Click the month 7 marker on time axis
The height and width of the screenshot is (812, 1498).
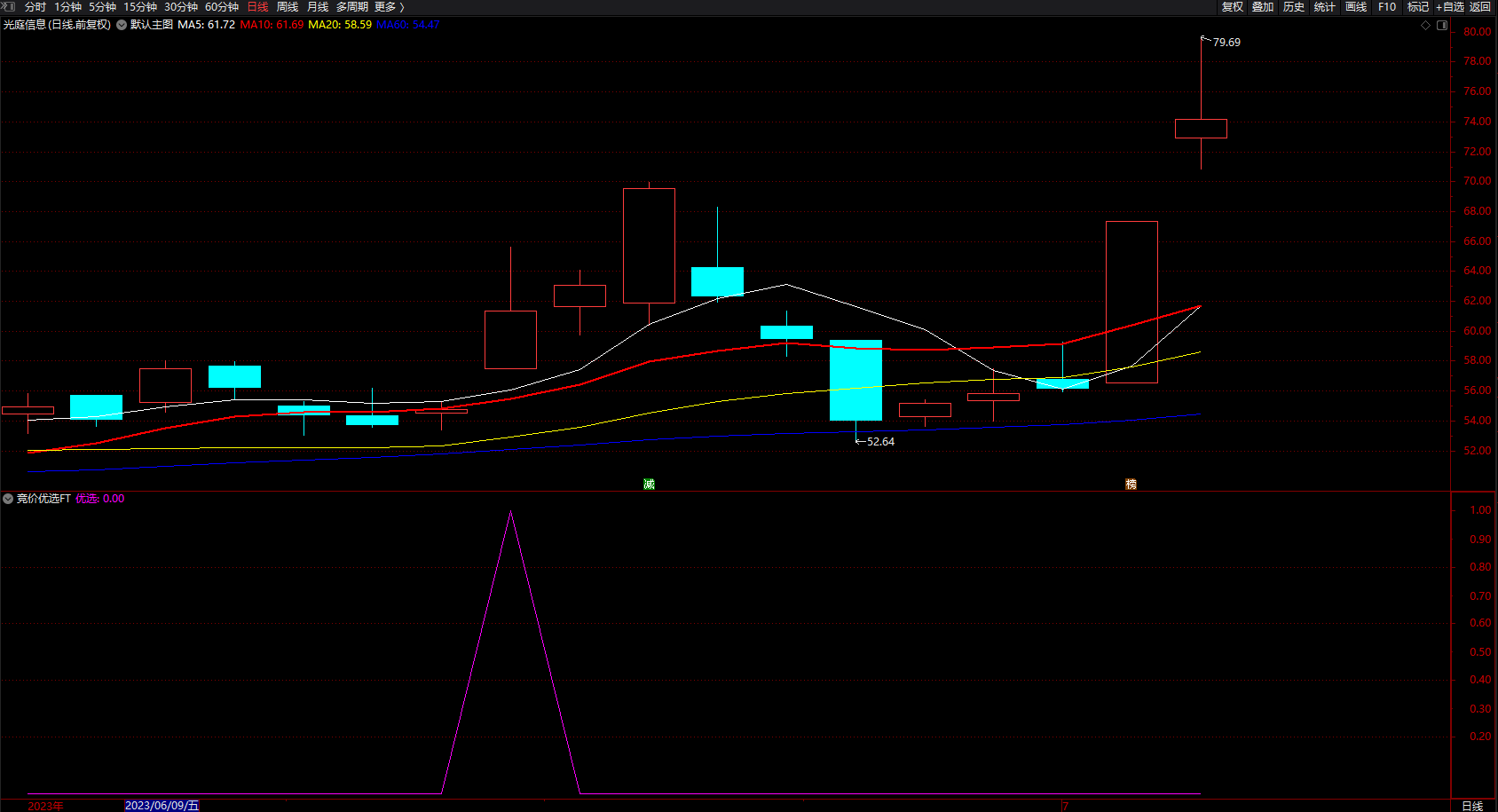(x=1066, y=806)
